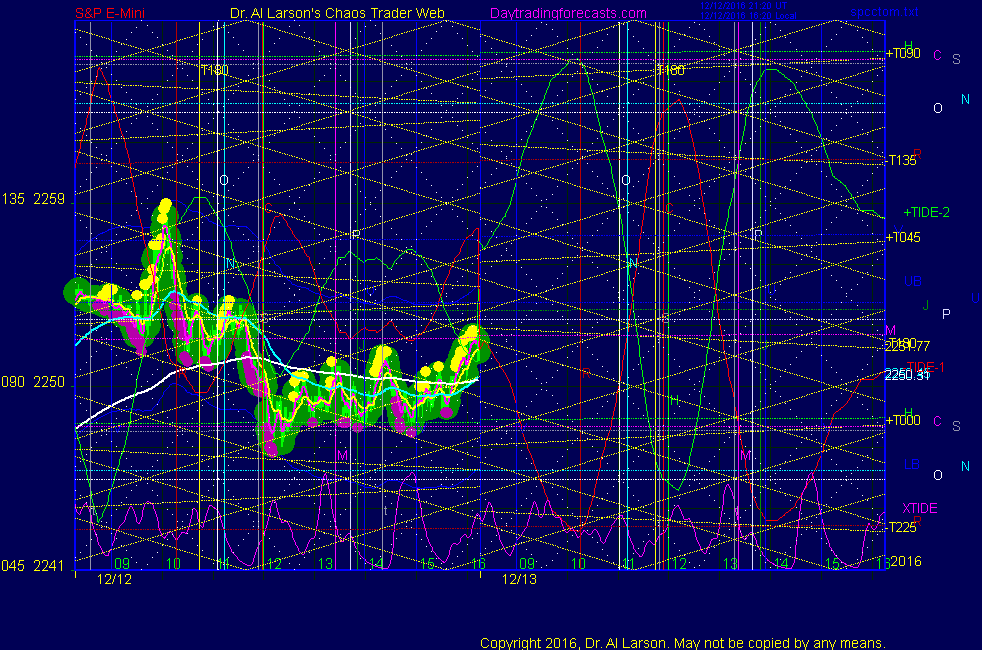Click the '+T090' level label
Image resolution: width=982 pixels, height=650 pixels.
coord(902,53)
